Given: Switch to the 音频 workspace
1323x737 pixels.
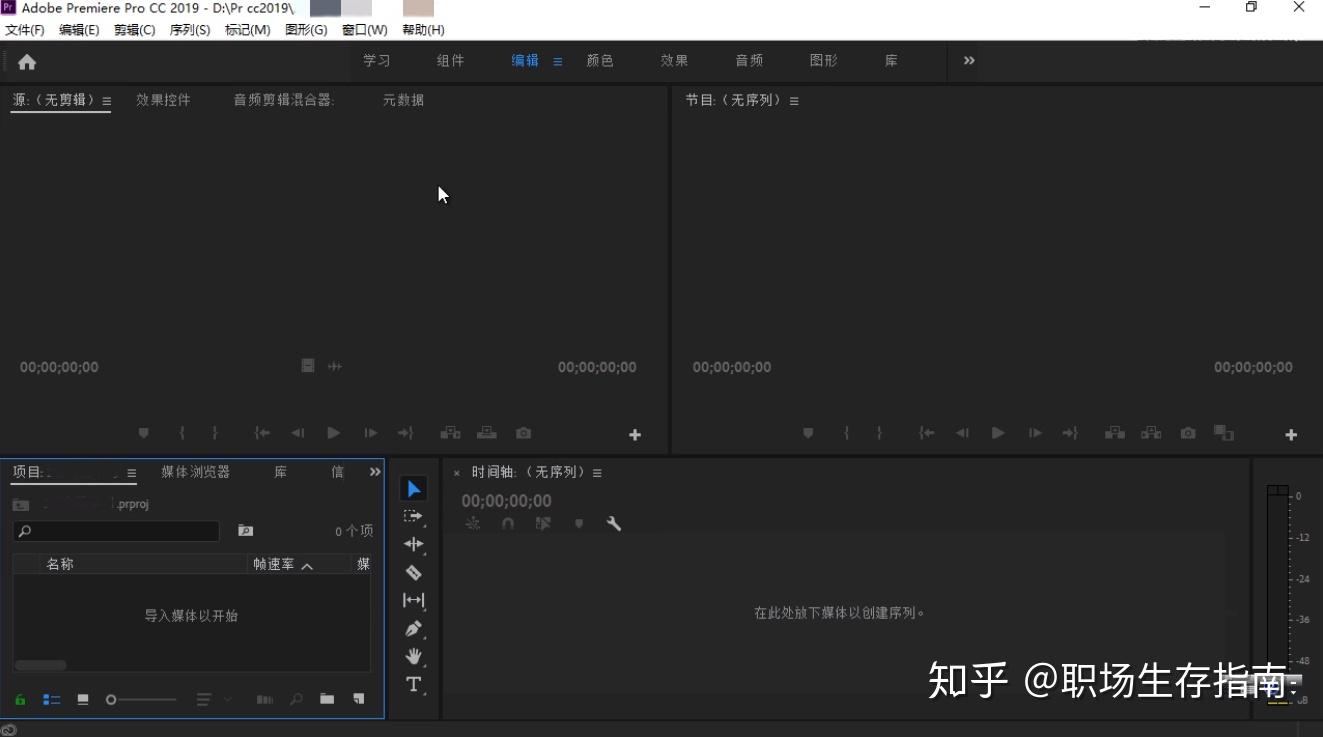Looking at the screenshot, I should click(x=749, y=61).
